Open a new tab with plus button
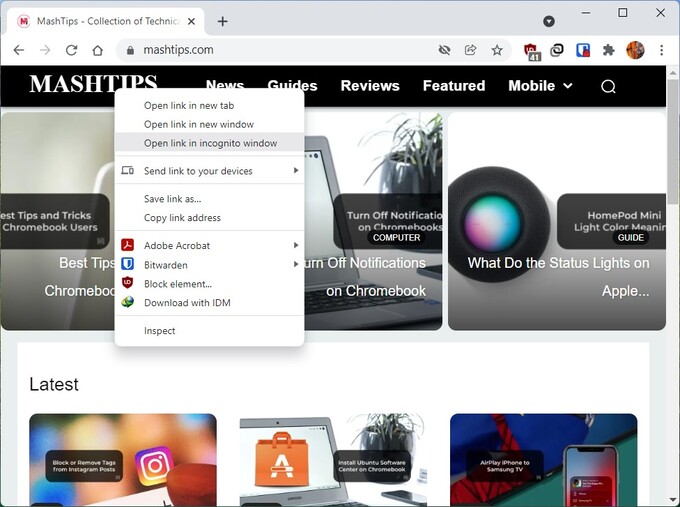The height and width of the screenshot is (507, 680). (222, 21)
